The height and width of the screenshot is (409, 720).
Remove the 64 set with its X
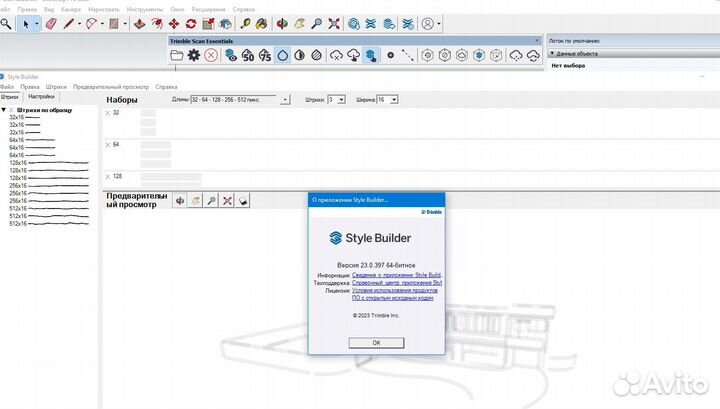tap(108, 145)
